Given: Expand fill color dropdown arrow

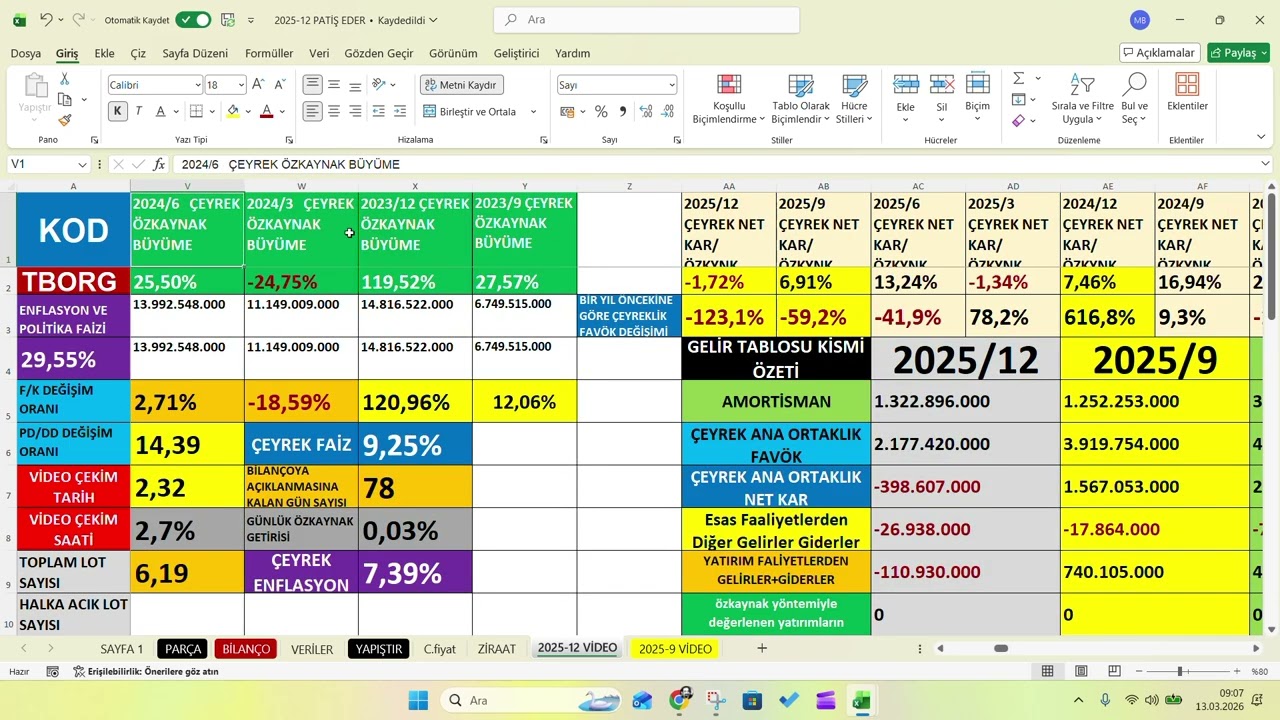Looking at the screenshot, I should pos(249,111).
